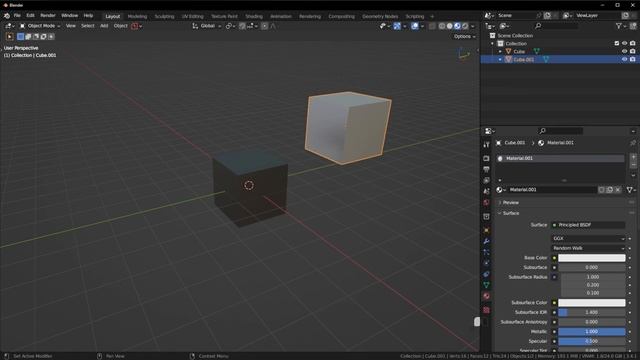The height and width of the screenshot is (360, 640).
Task: Switch to the Geometry Nodes workspace tab
Action: point(380,16)
